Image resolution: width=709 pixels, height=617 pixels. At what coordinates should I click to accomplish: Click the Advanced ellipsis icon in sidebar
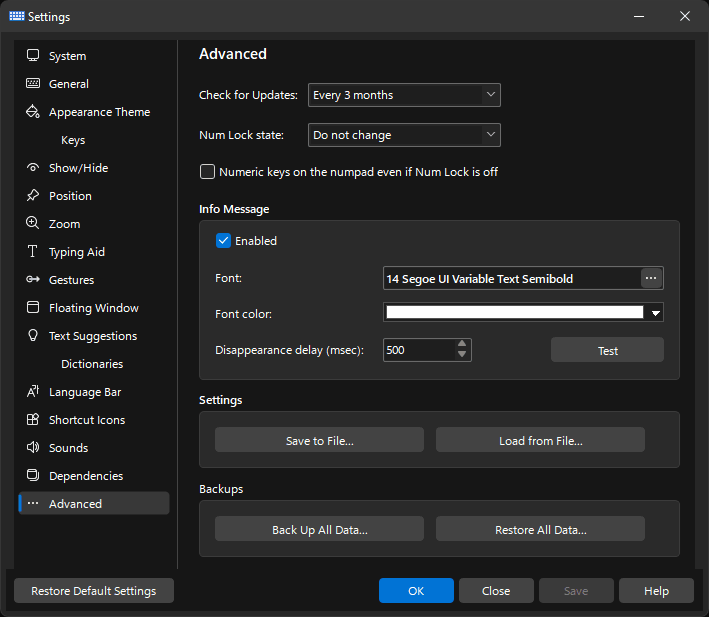tap(33, 503)
